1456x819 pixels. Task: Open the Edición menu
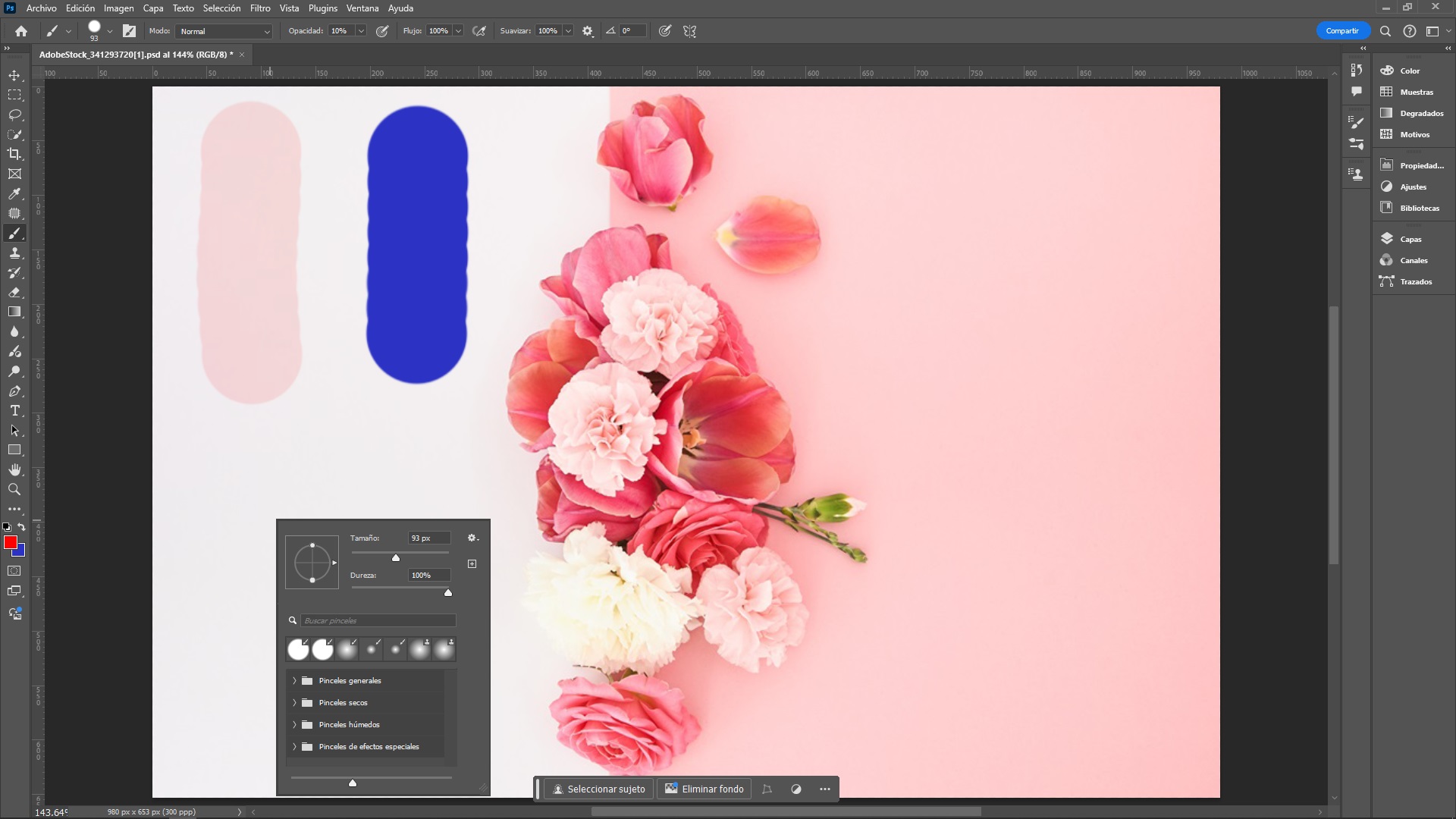80,8
